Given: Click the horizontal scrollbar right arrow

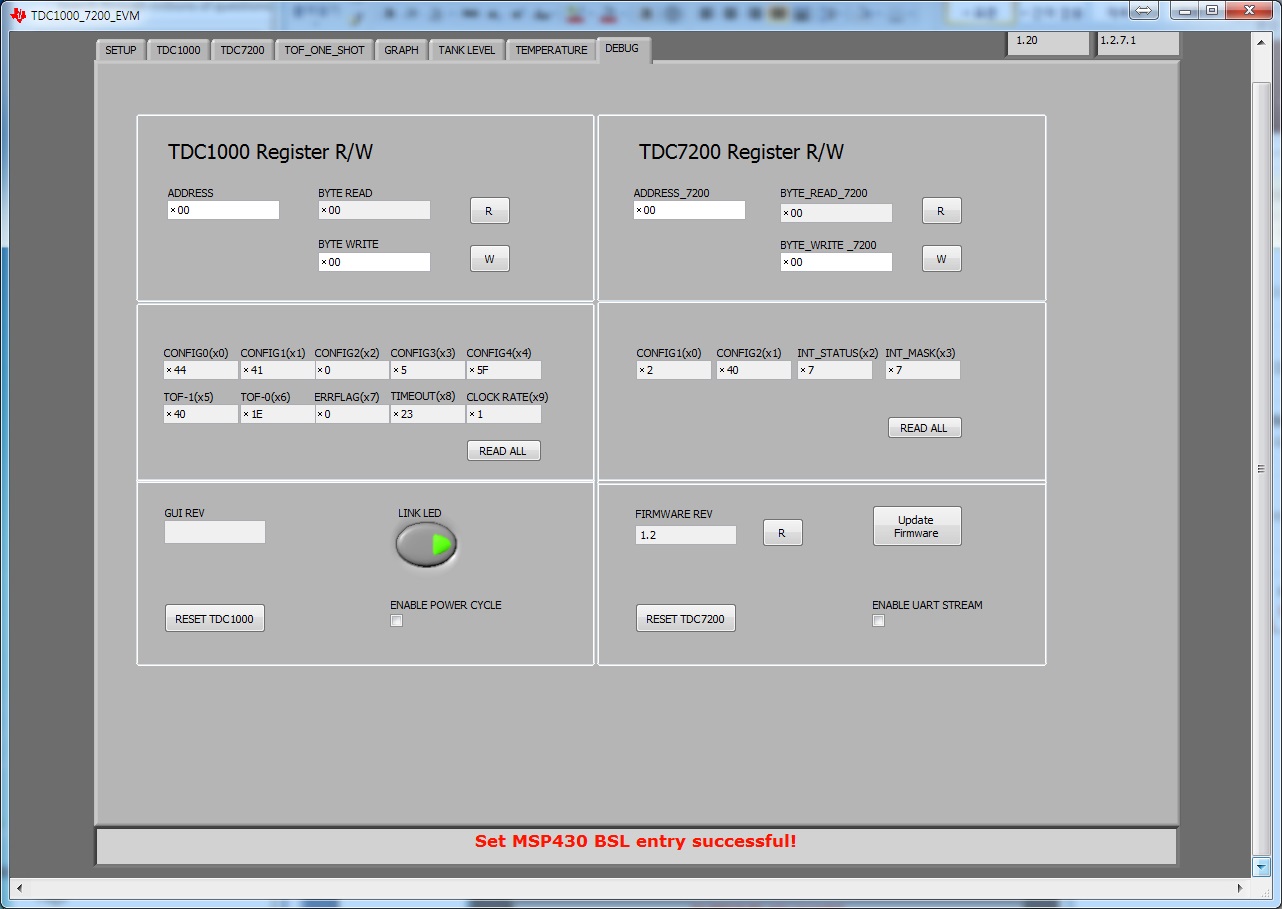Looking at the screenshot, I should 1241,888.
